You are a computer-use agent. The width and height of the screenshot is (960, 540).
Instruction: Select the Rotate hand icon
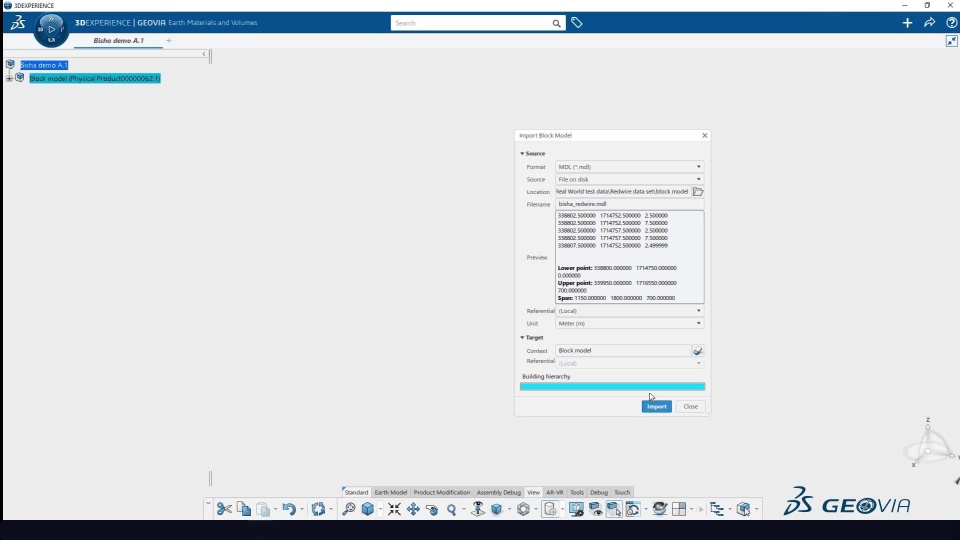pyautogui.click(x=432, y=509)
